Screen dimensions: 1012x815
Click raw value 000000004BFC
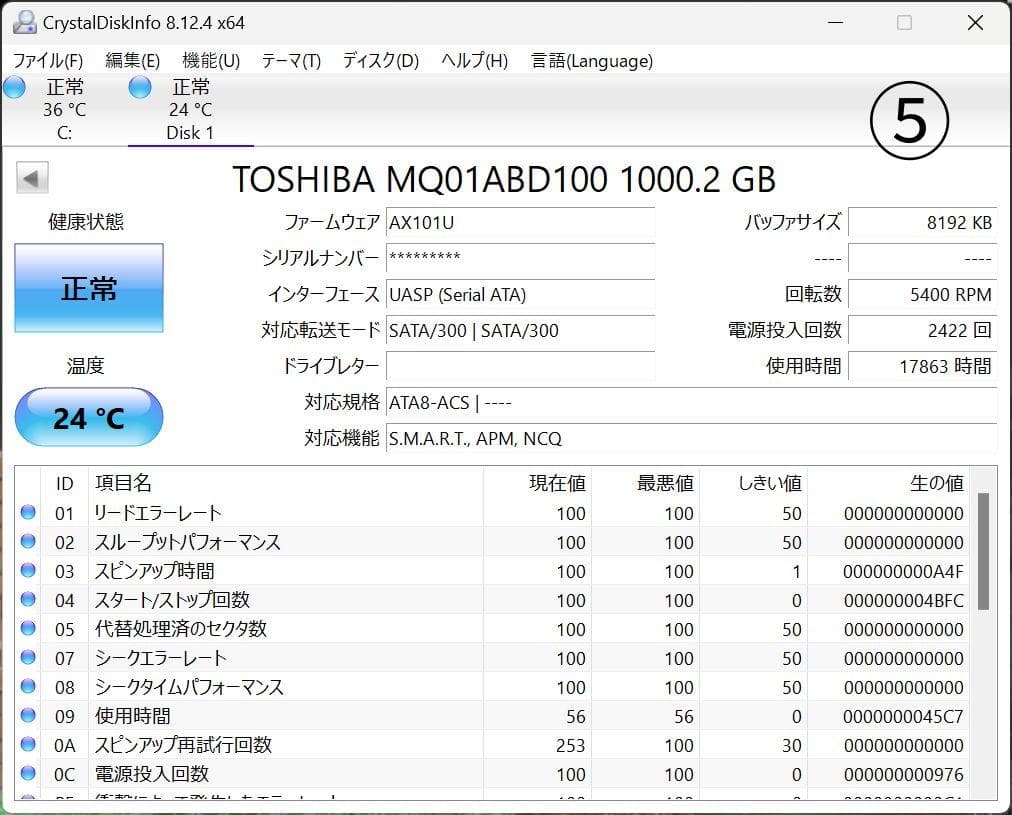[x=903, y=601]
